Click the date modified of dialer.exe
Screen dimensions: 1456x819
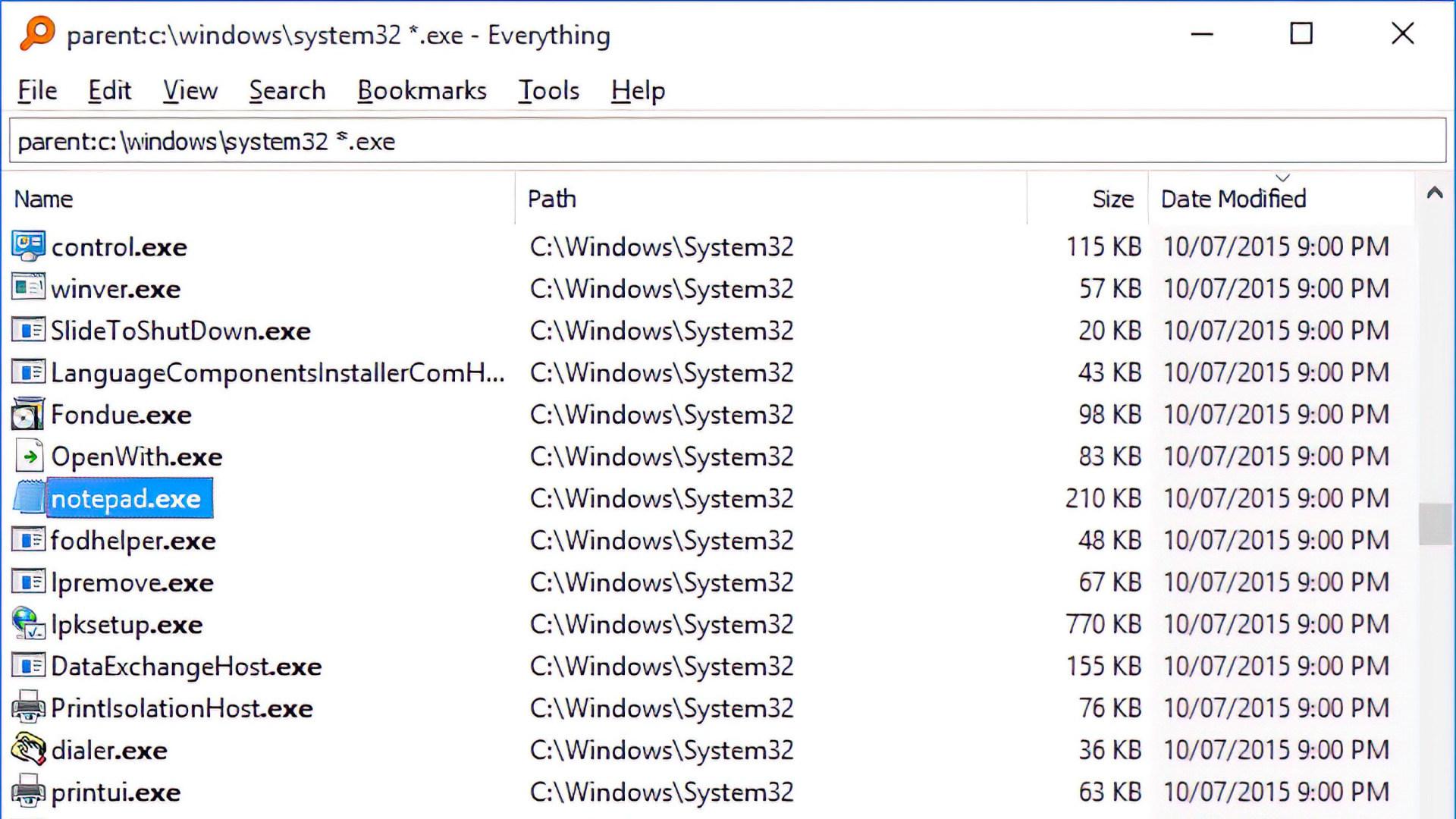[1276, 750]
